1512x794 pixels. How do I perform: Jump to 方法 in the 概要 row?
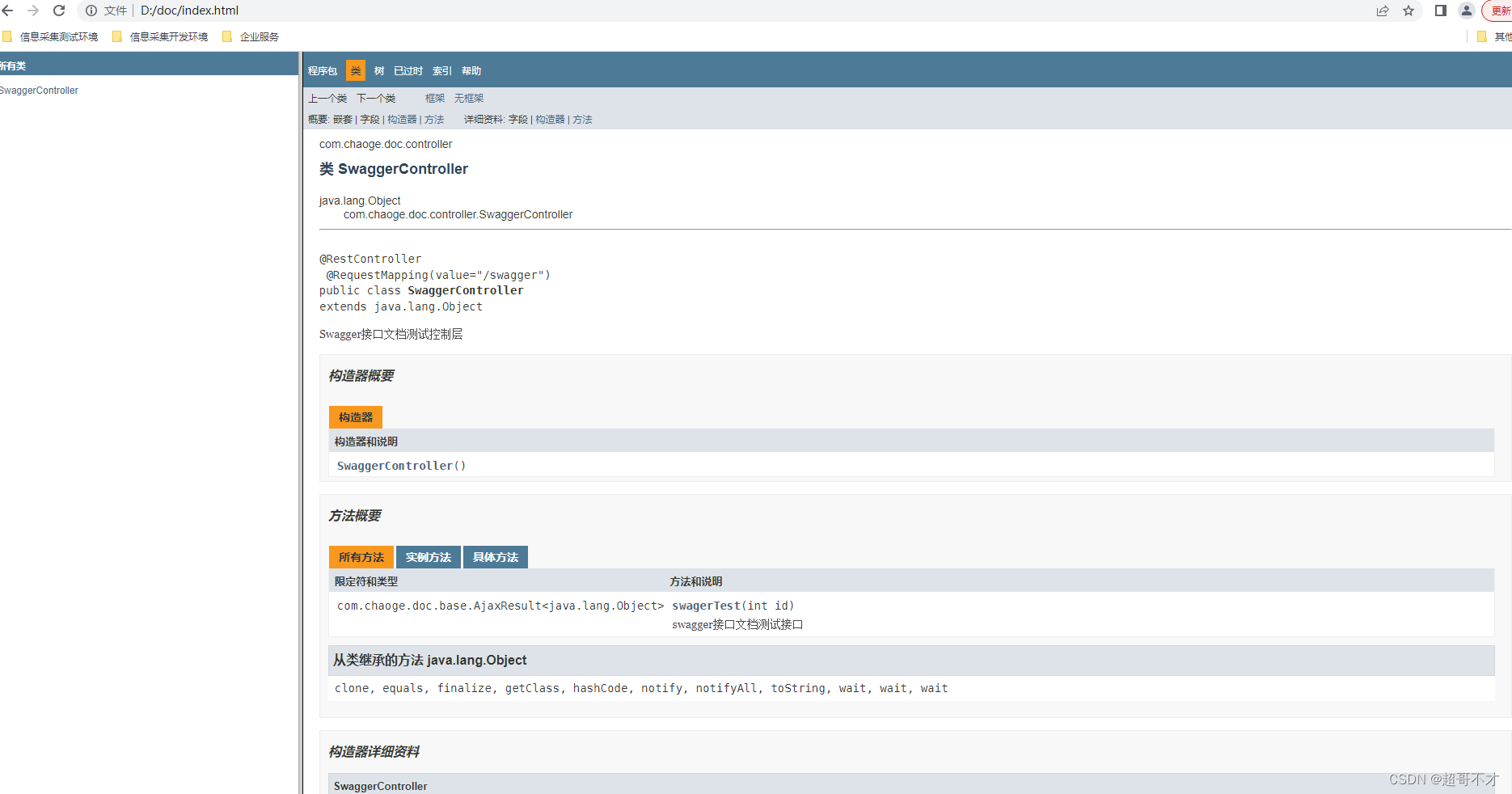tap(434, 120)
